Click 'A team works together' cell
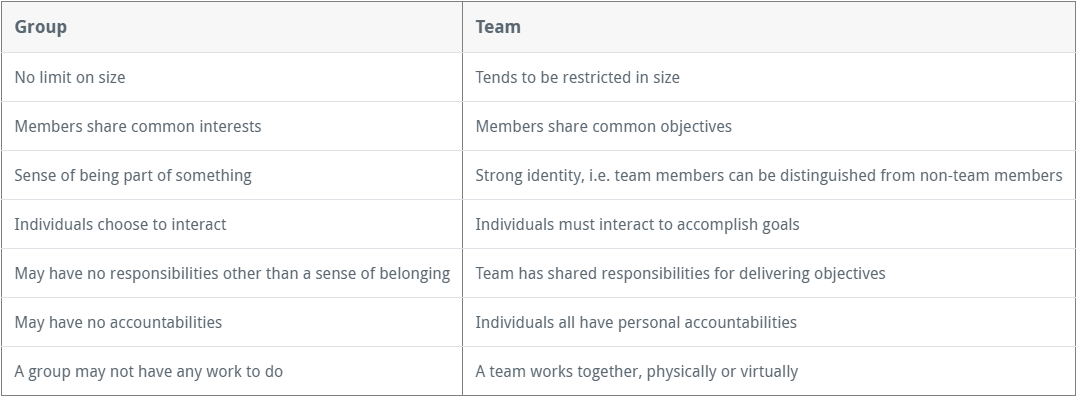Viewport: 1077px width, 397px height. tap(769, 371)
